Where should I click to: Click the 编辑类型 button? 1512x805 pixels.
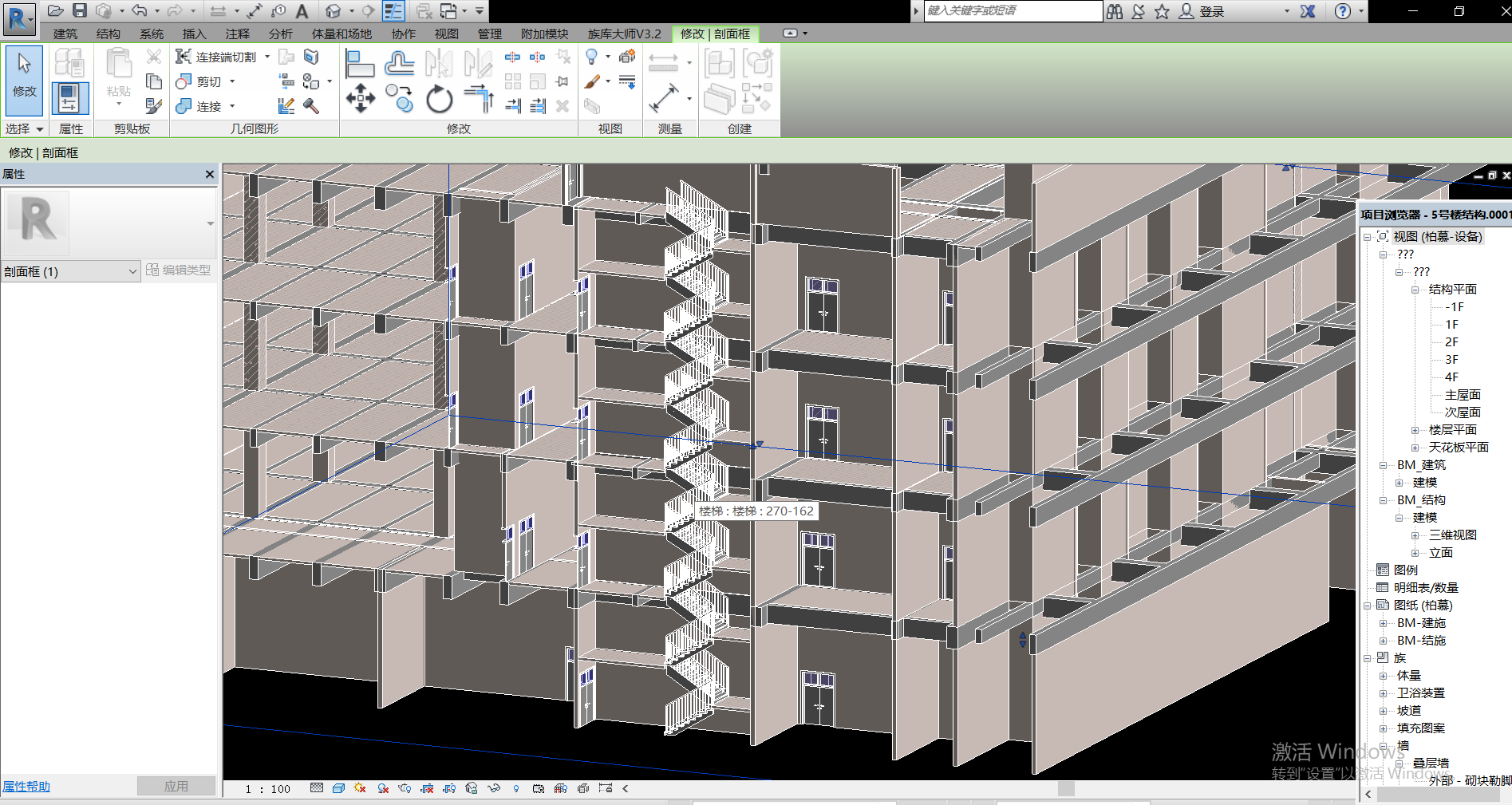pos(179,270)
